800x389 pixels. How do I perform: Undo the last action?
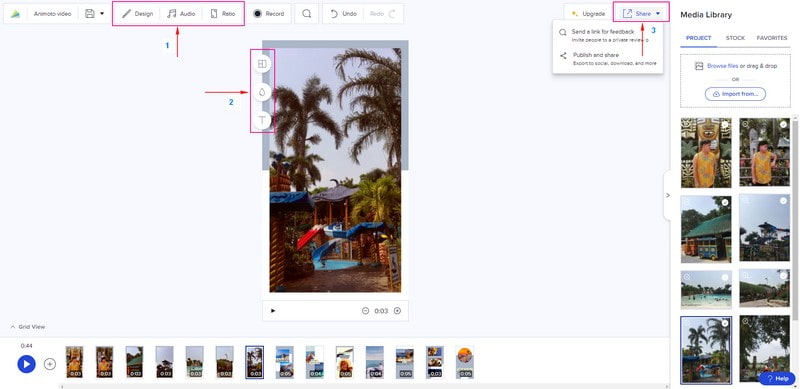343,14
